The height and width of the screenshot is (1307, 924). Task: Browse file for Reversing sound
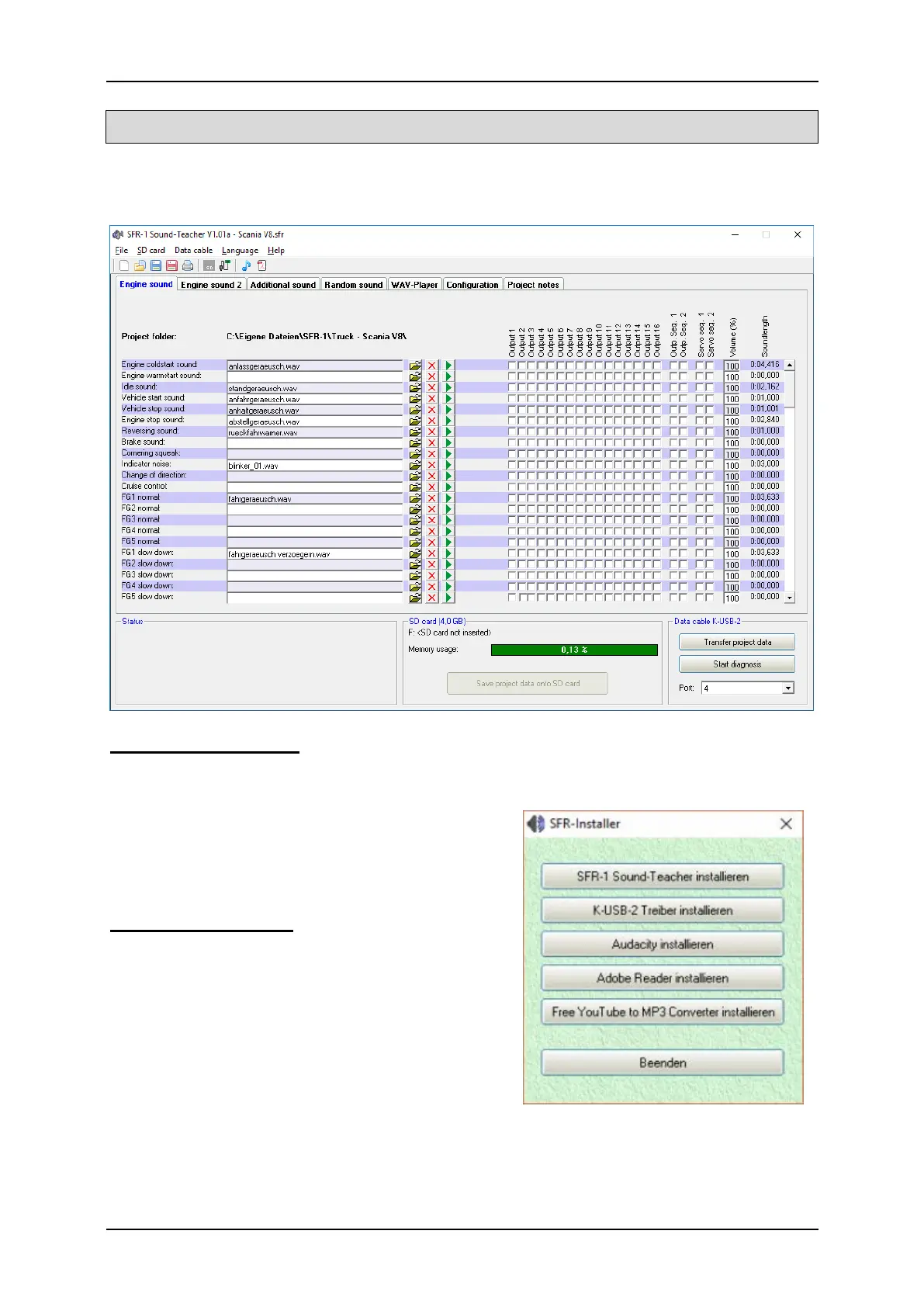point(415,432)
